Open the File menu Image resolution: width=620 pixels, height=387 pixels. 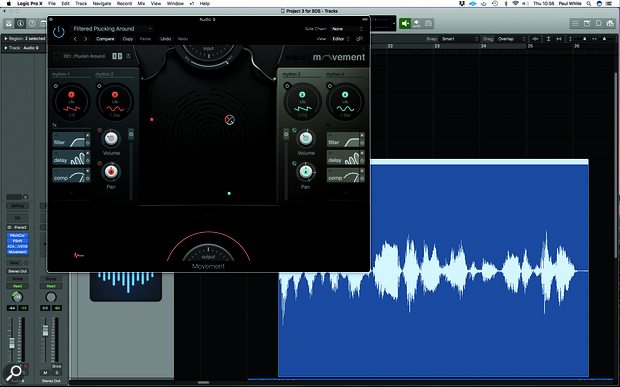[52, 4]
